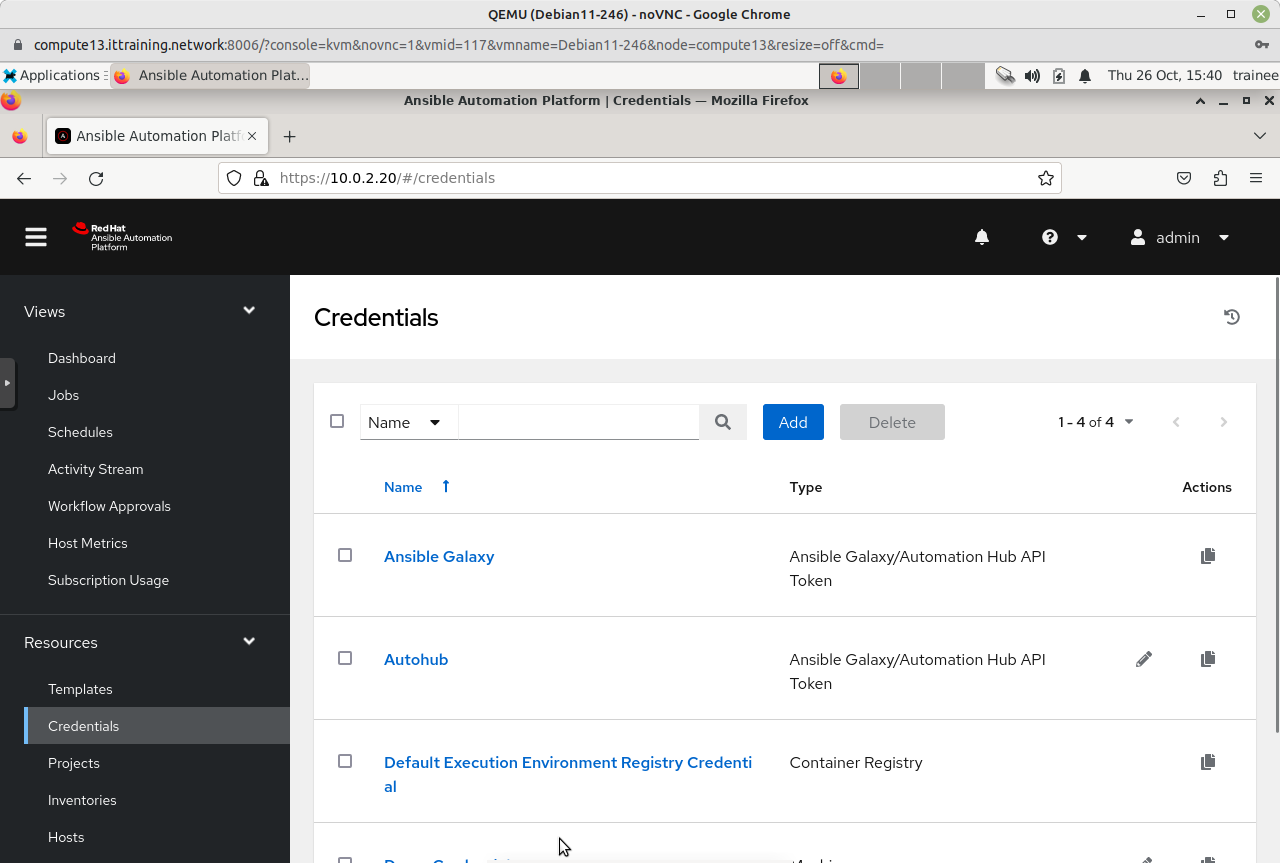Expand the noVNC side control handle

click(7, 383)
